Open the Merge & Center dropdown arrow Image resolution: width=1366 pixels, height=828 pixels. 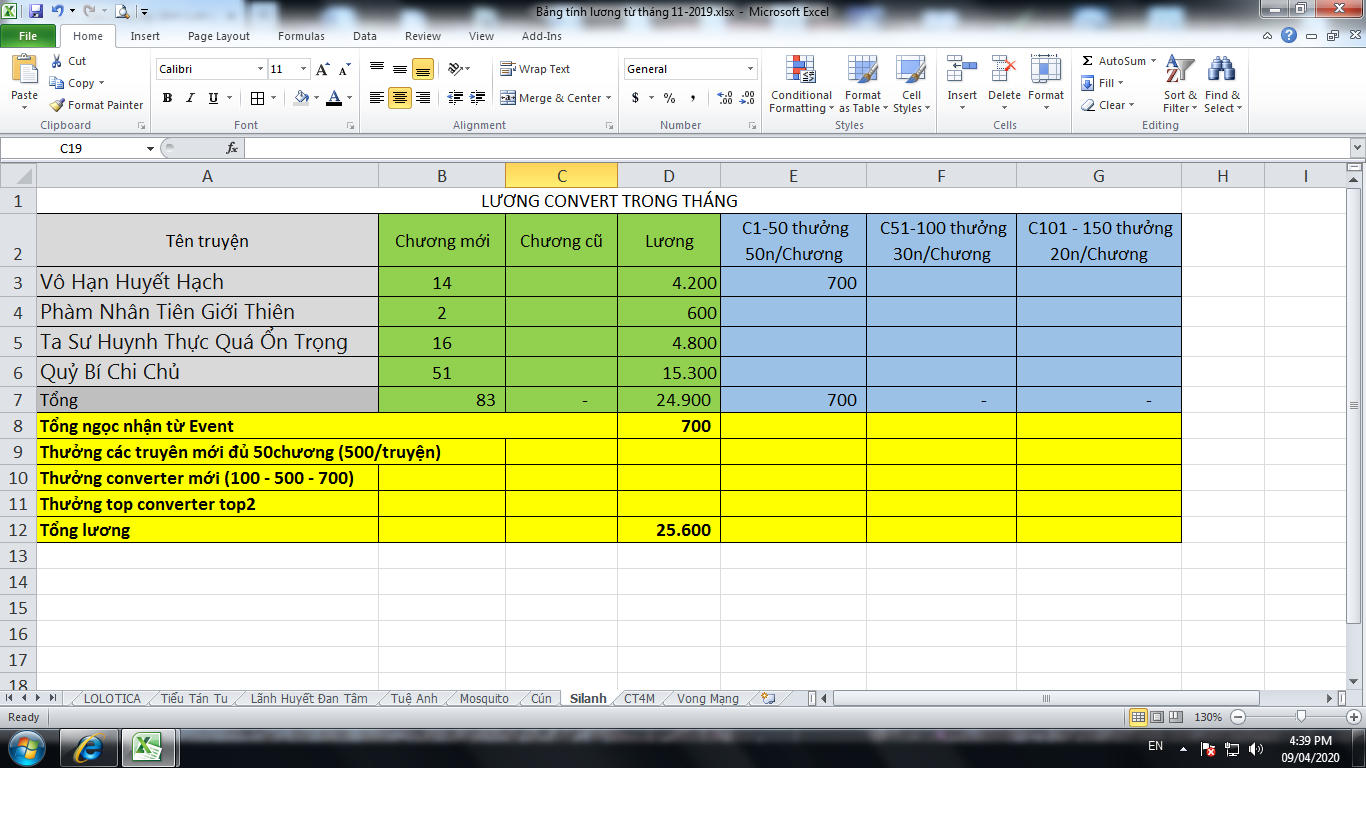click(609, 98)
